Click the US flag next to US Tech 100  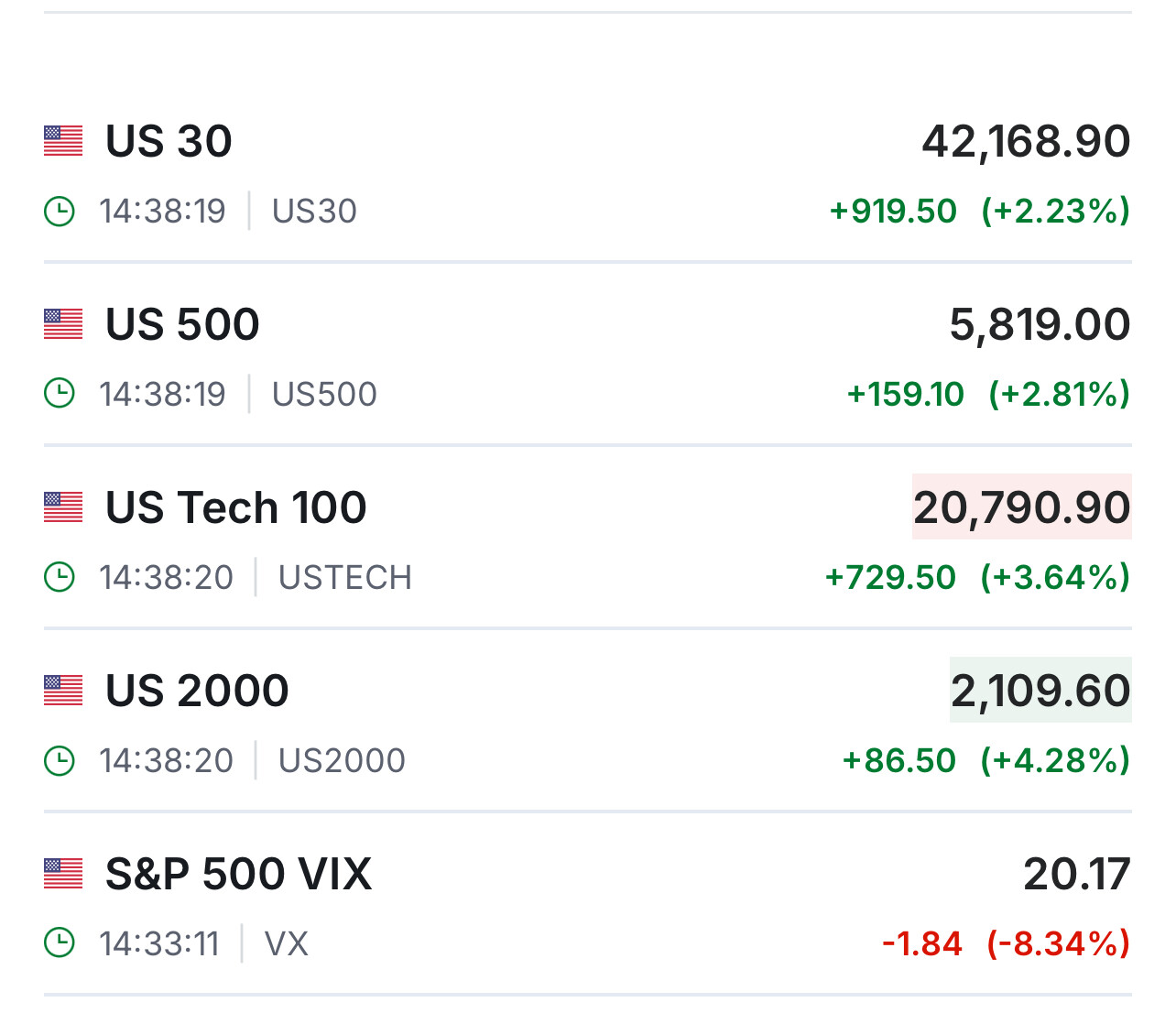click(63, 507)
